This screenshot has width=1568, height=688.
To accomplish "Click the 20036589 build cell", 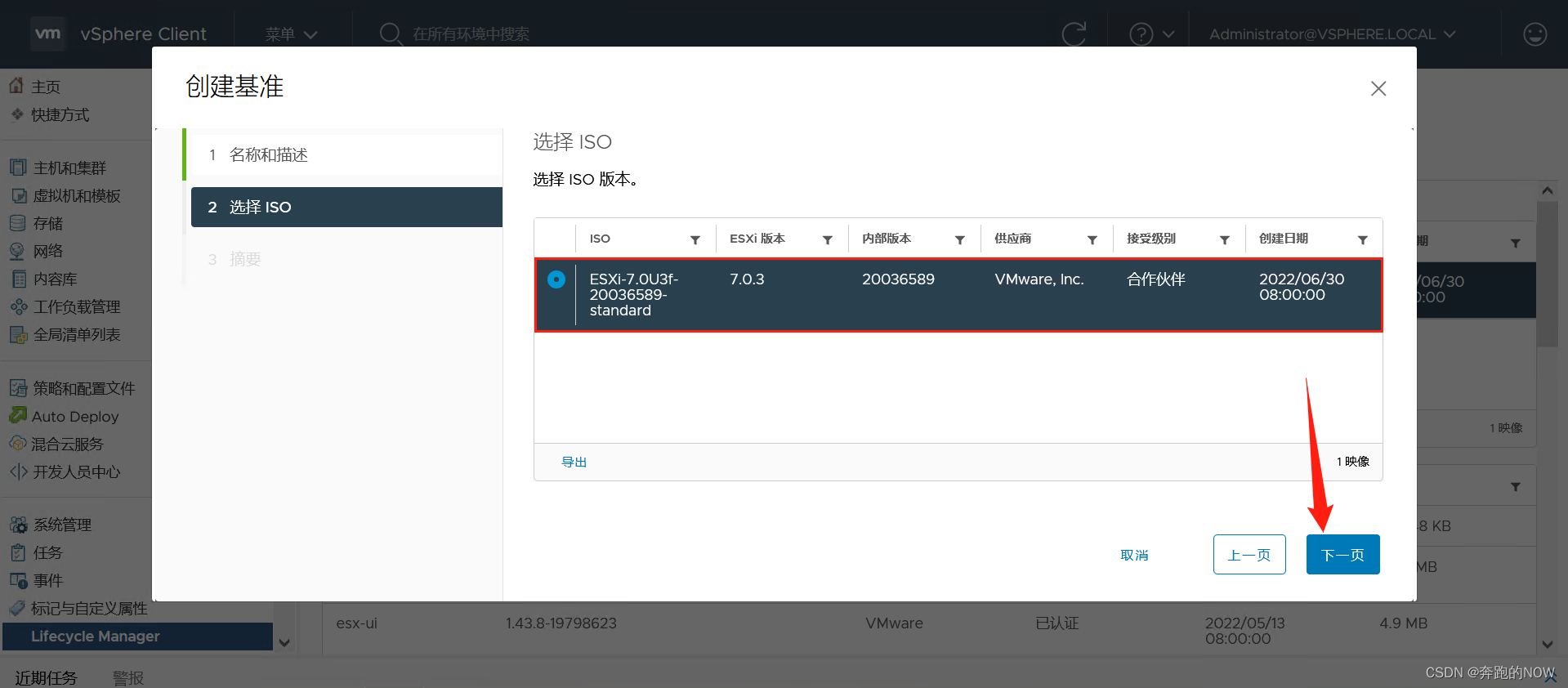I will pos(898,279).
